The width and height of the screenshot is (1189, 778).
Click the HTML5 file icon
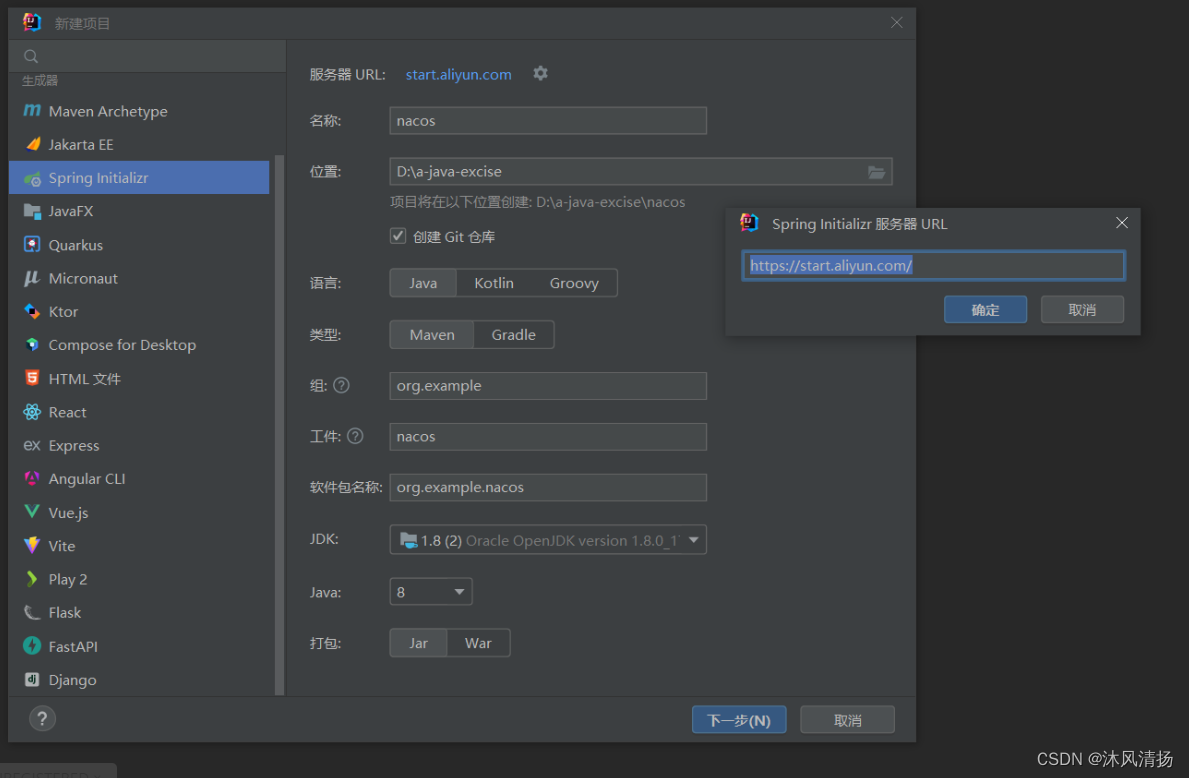(32, 378)
